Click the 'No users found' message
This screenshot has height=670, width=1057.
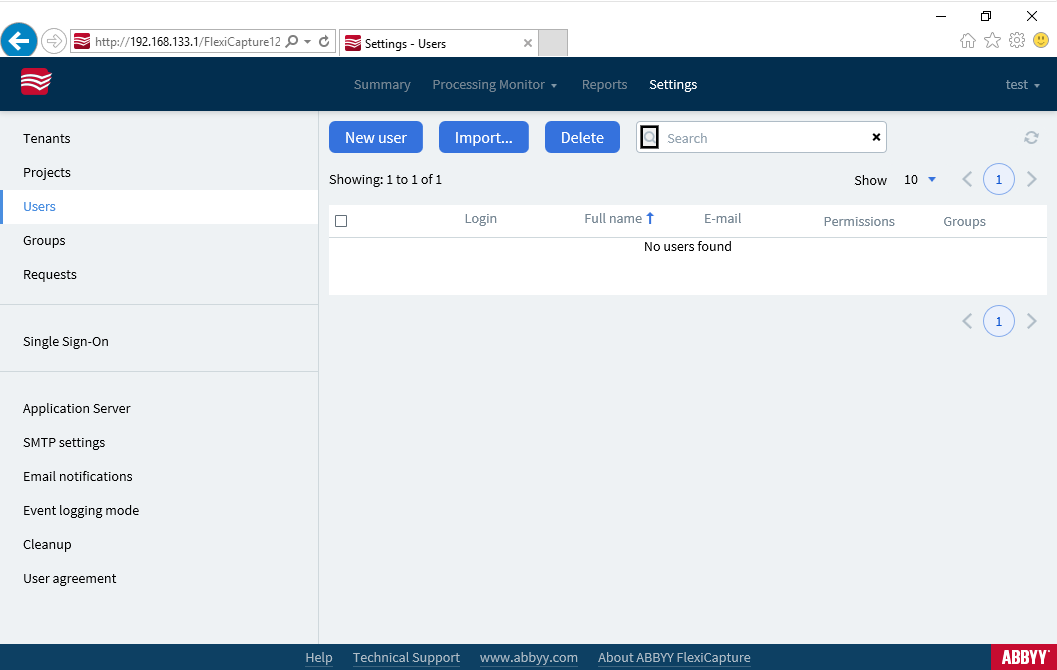pos(688,246)
